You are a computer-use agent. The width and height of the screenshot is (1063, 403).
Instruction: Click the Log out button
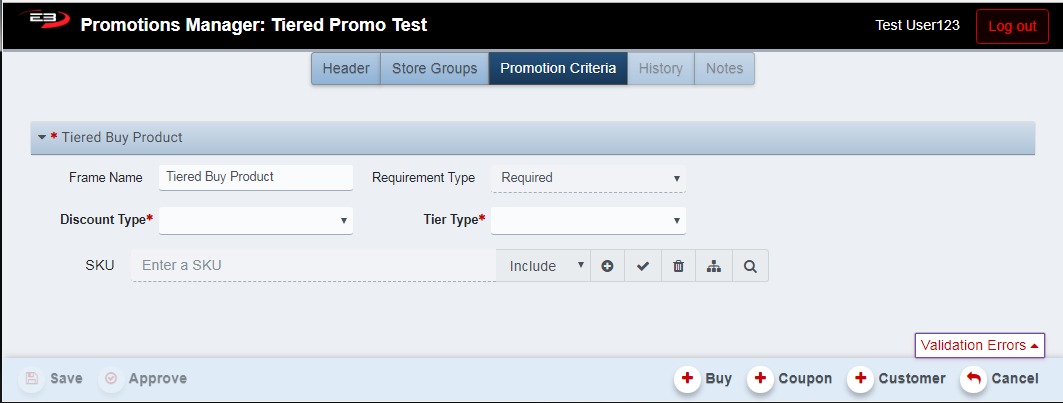1012,26
